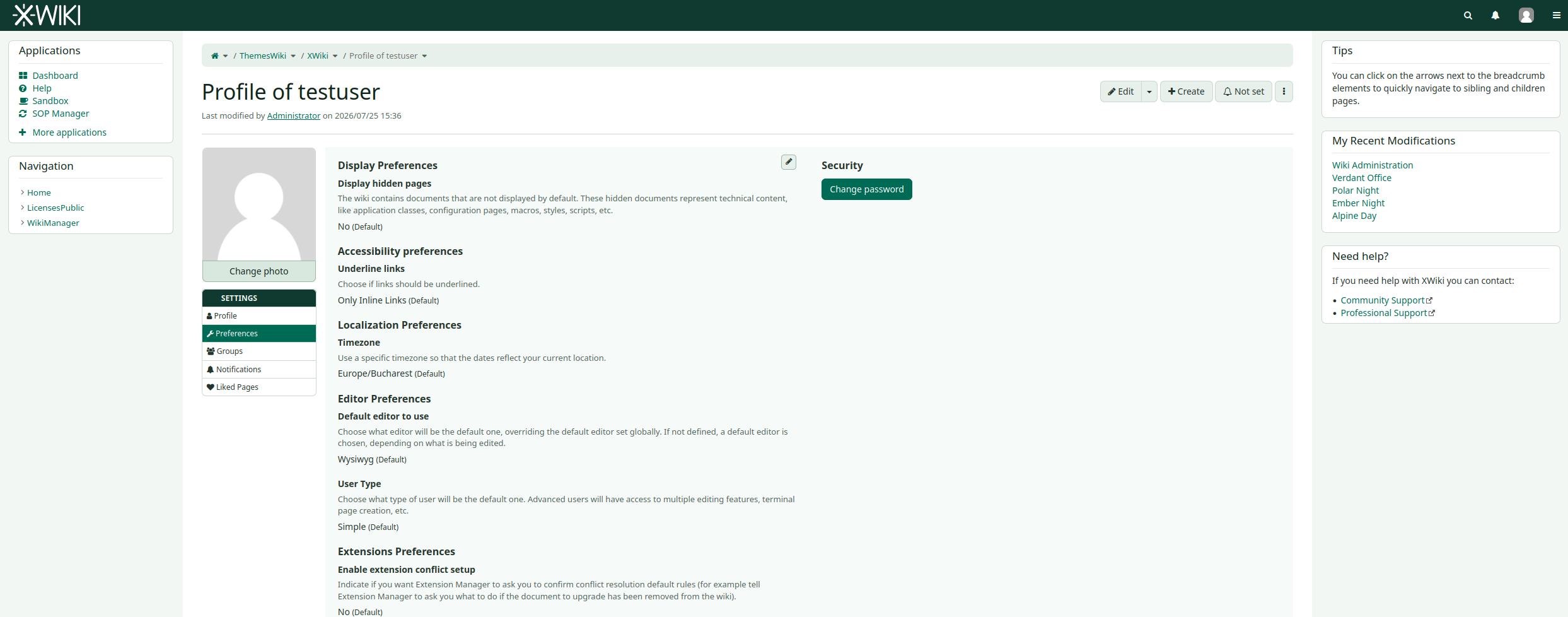
Task: Click the Wysiwyg default editor value
Action: point(356,459)
